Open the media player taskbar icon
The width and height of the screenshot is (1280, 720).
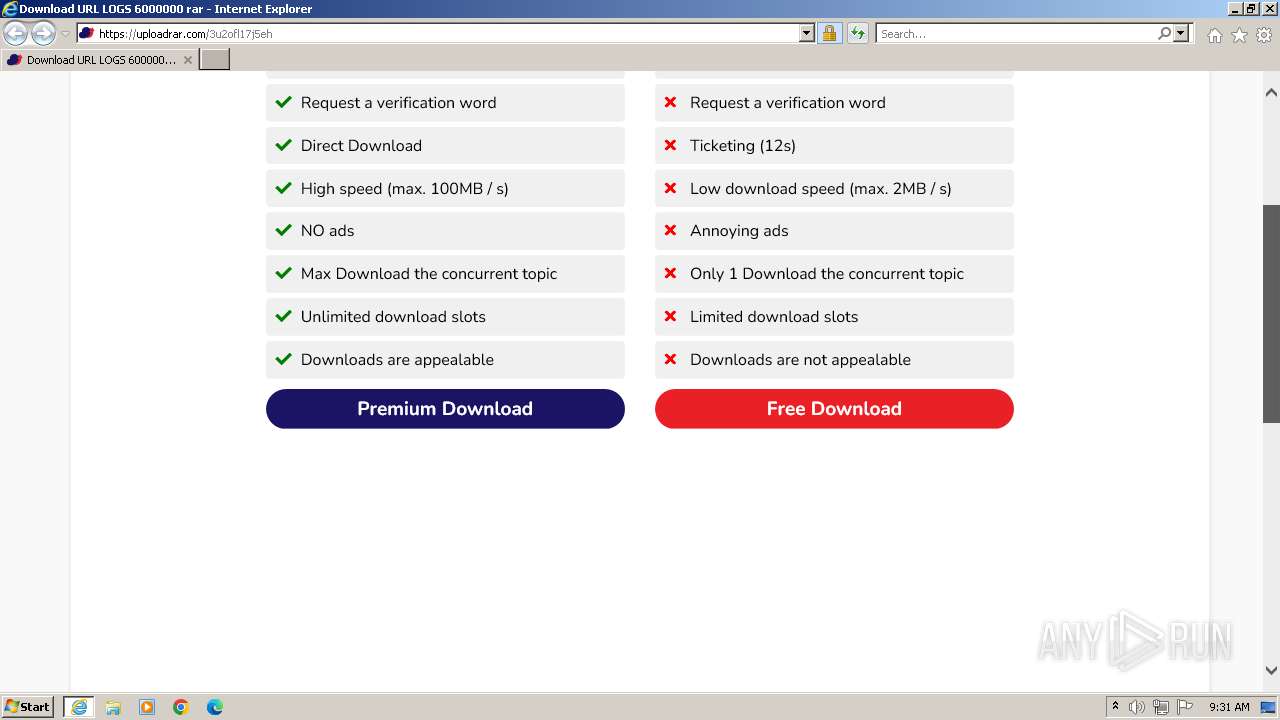coord(147,707)
